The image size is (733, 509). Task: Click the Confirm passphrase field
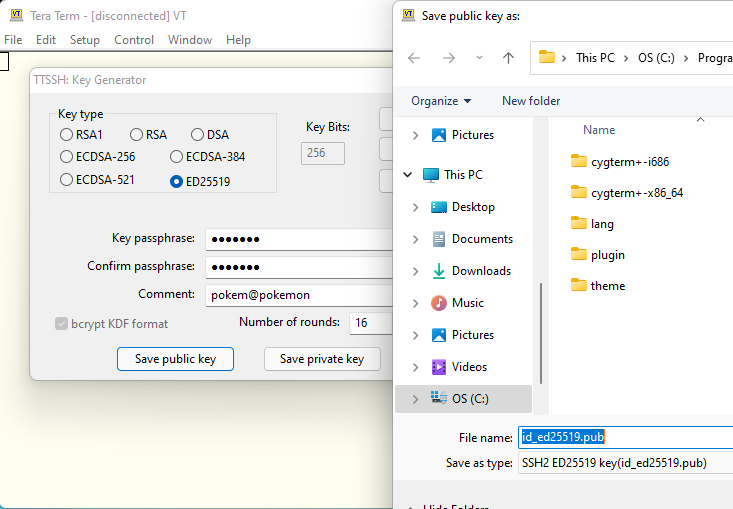click(x=299, y=267)
